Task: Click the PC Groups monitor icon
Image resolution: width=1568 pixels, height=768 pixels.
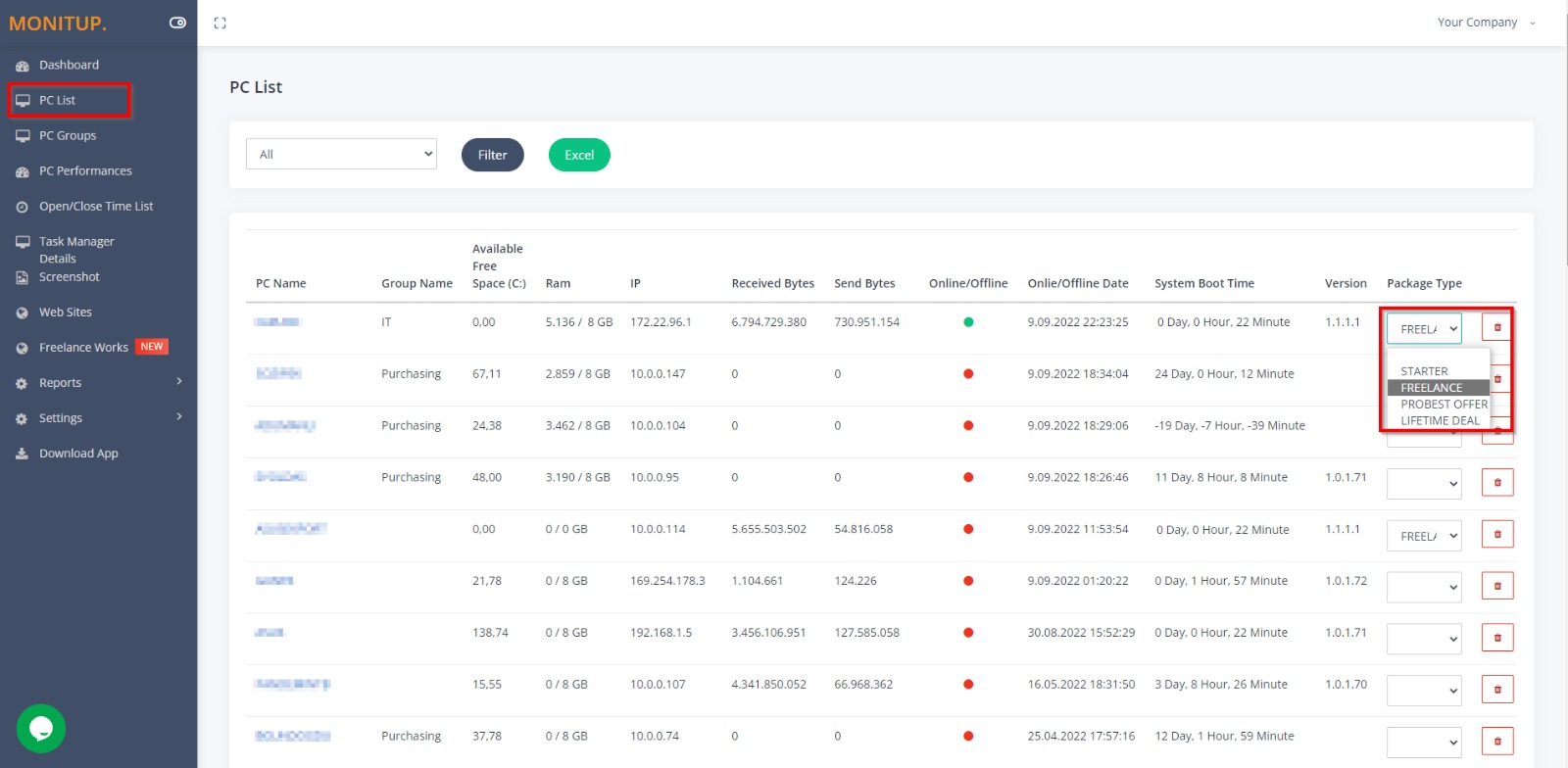Action: (x=22, y=136)
